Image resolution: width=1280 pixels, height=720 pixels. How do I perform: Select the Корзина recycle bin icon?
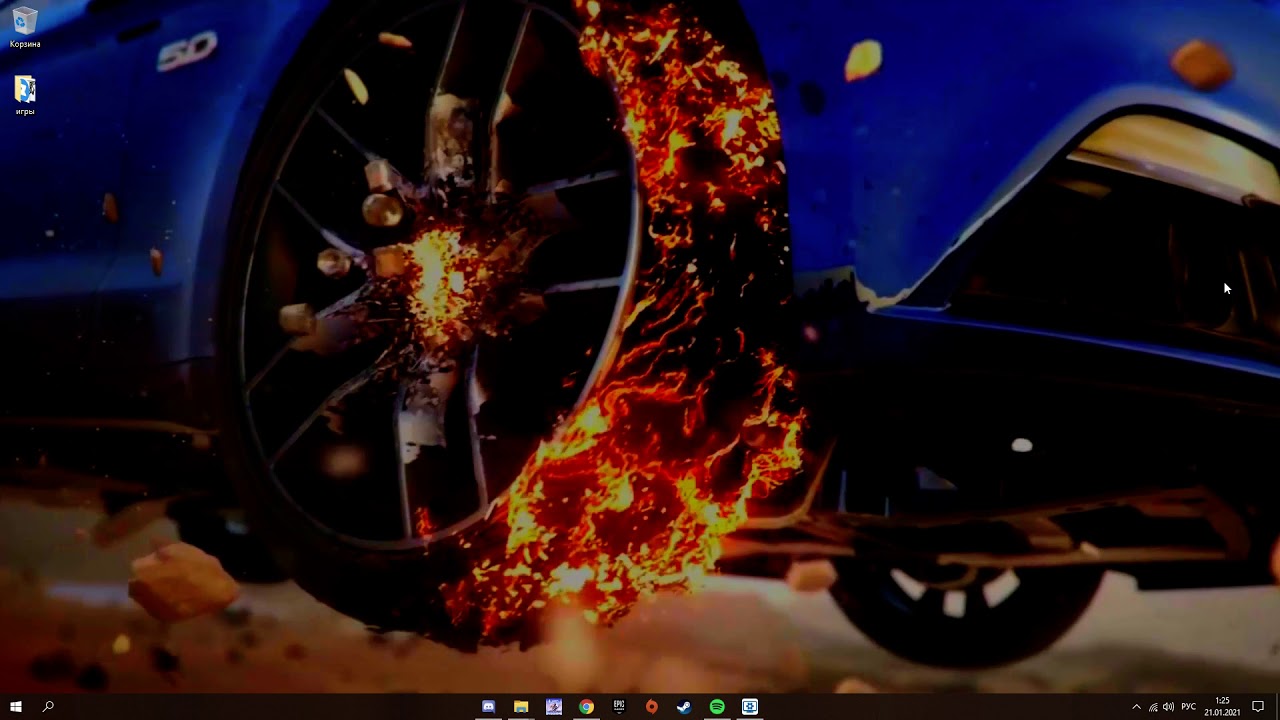coord(25,28)
